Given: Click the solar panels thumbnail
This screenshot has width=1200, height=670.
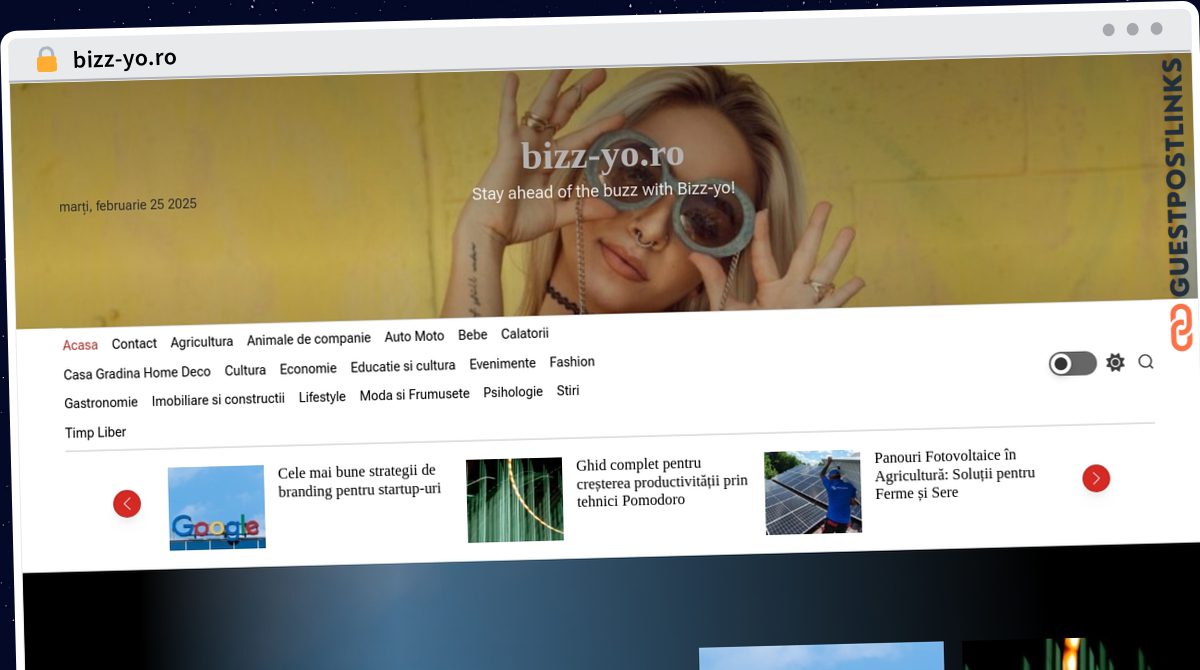Looking at the screenshot, I should tap(813, 492).
